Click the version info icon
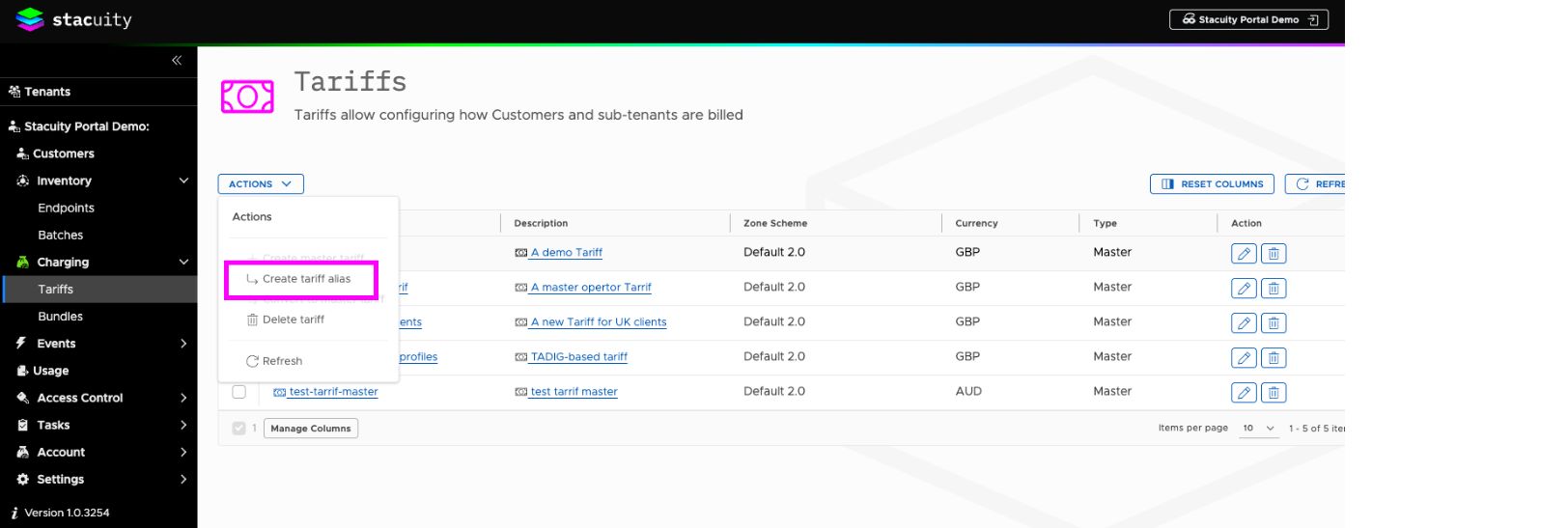Viewport: 1568px width, 528px height. 14,513
